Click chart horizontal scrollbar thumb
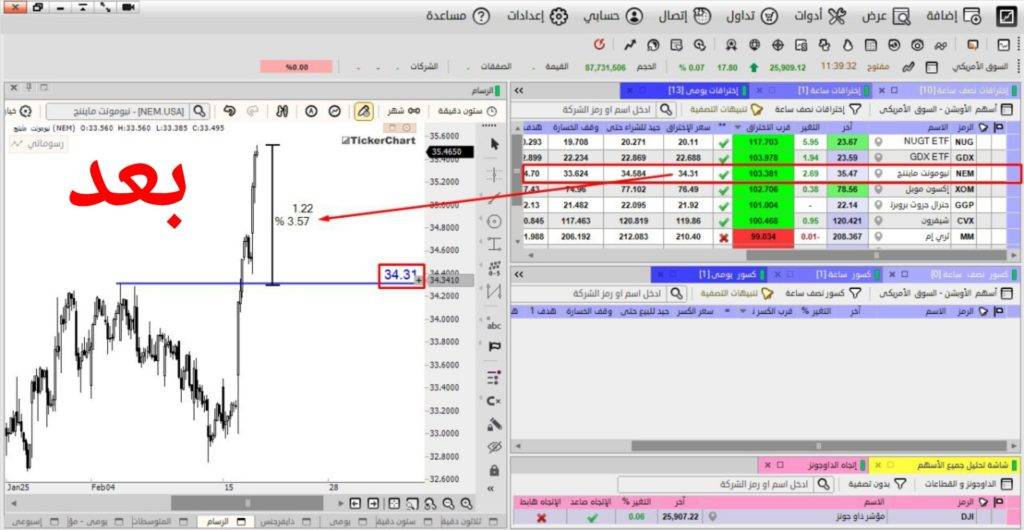This screenshot has height=530, width=1024. pos(247,503)
